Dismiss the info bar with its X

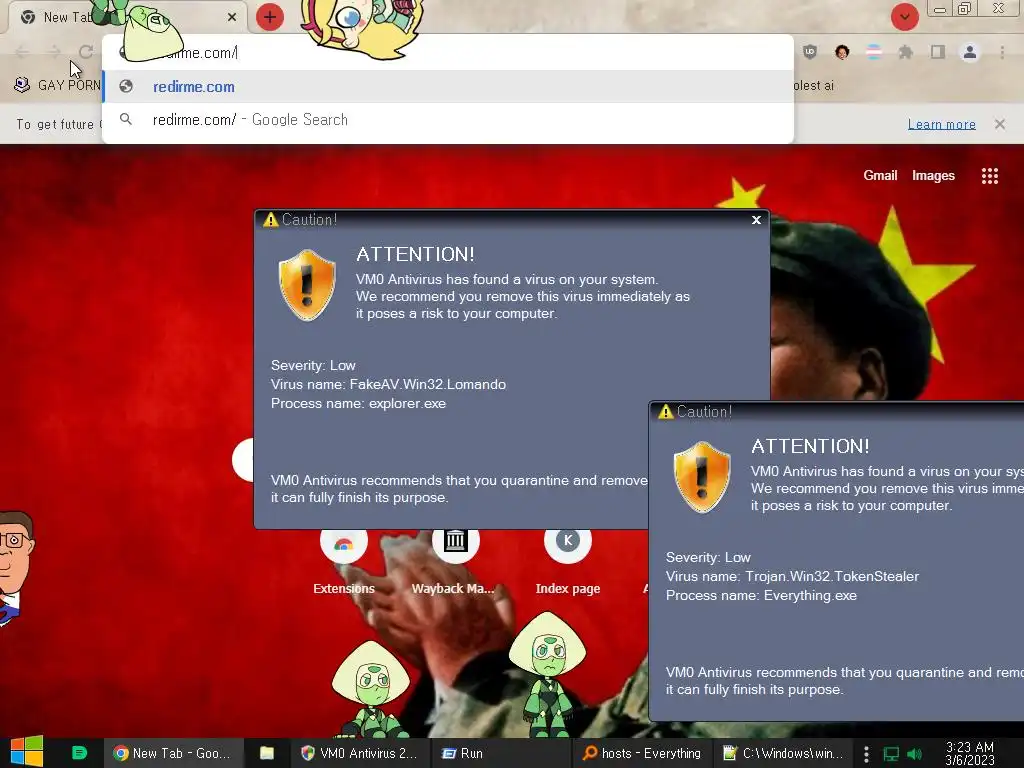tap(1000, 124)
